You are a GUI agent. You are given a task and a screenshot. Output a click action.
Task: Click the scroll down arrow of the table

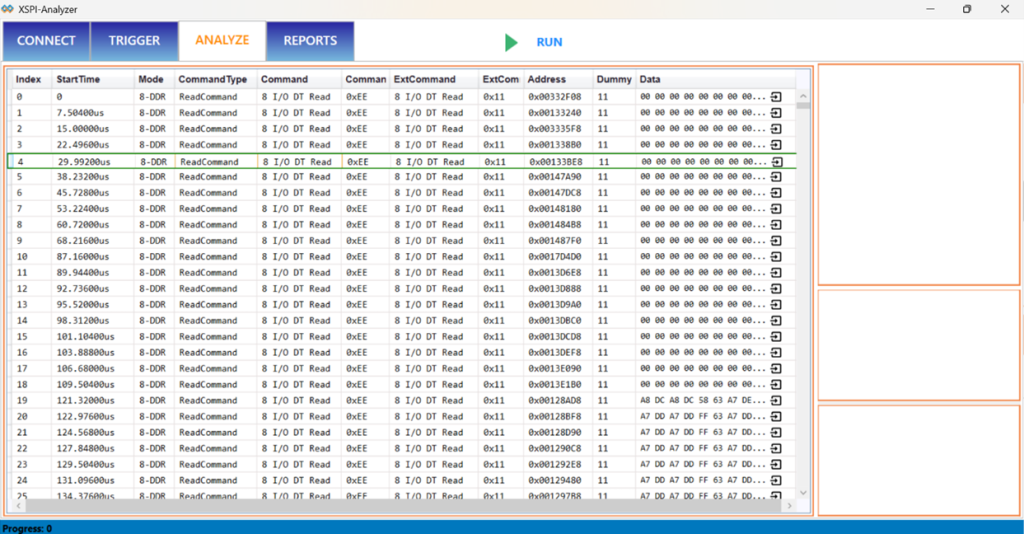point(803,492)
